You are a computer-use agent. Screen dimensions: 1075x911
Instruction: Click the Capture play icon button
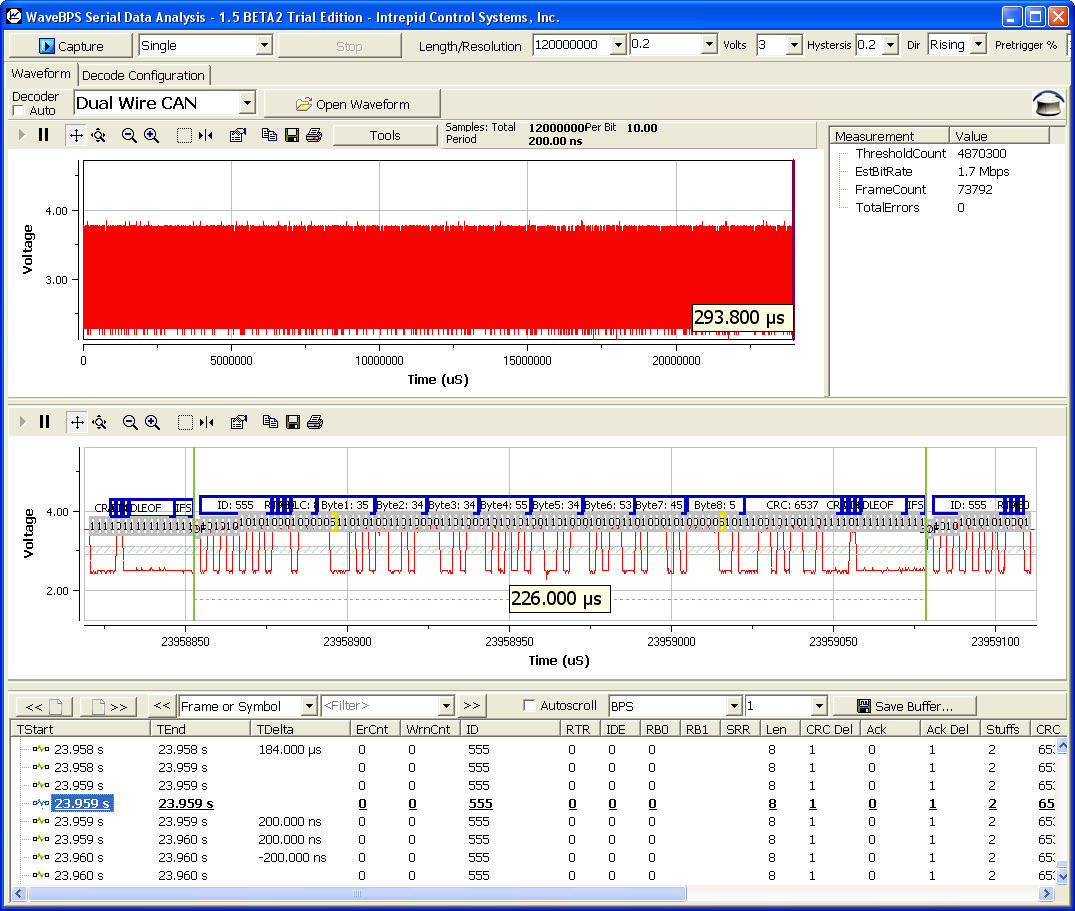[x=71, y=46]
